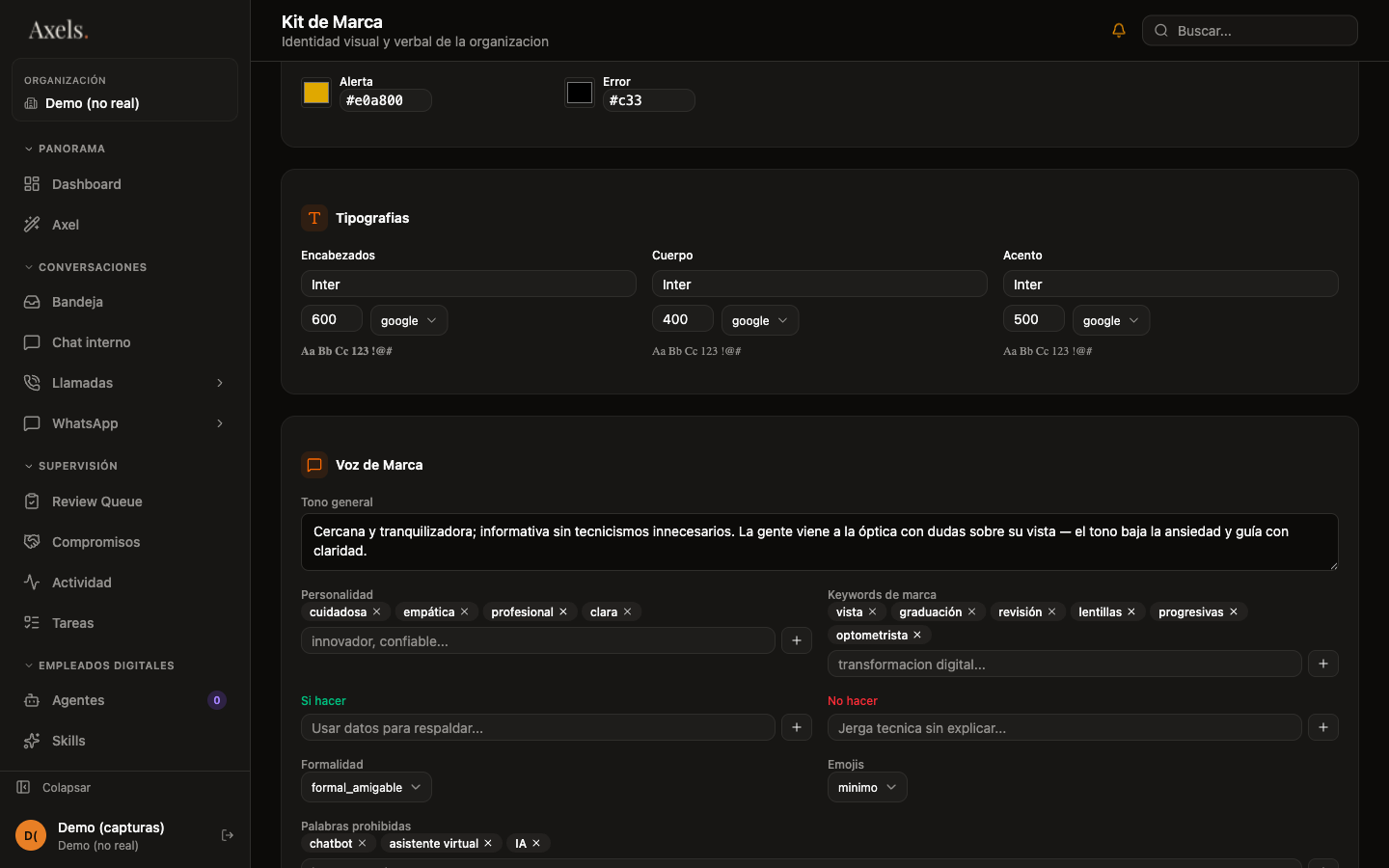Open Actividad page
This screenshot has width=1389, height=868.
coord(124,583)
